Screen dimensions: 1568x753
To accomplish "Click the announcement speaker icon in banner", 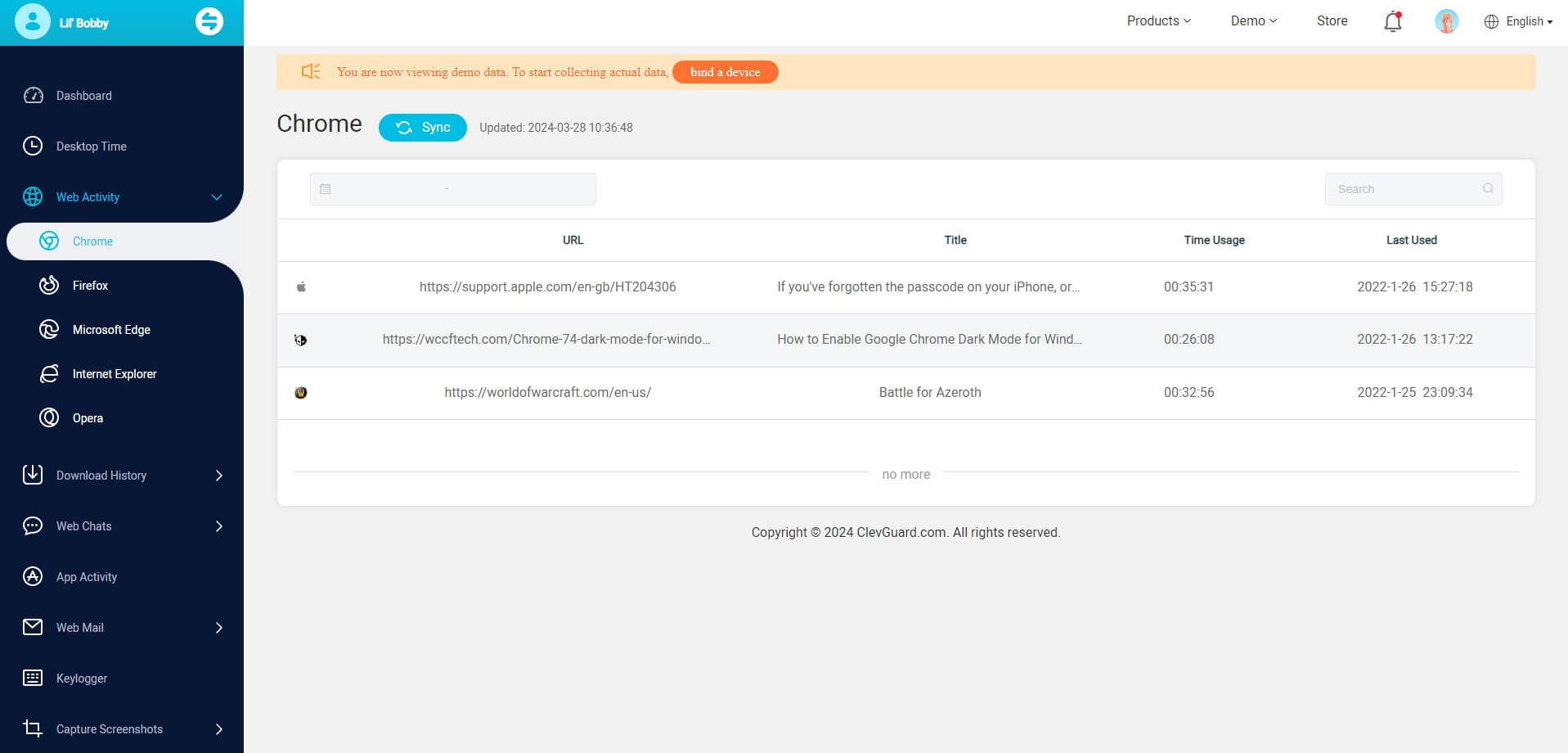I will tap(311, 72).
